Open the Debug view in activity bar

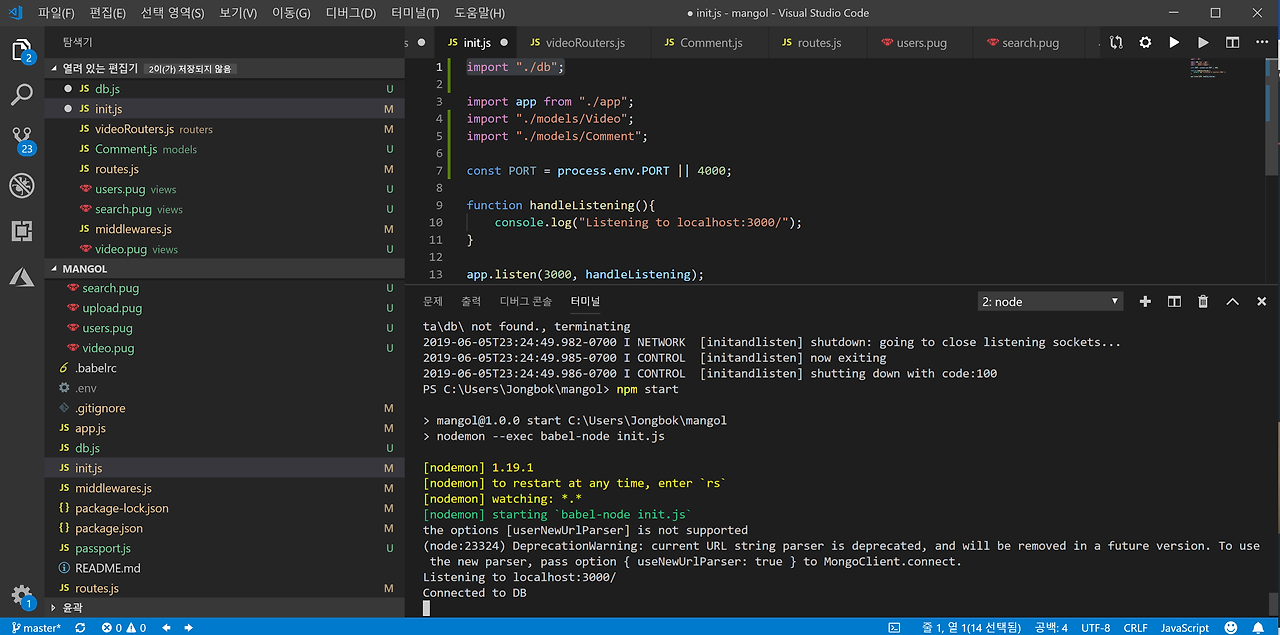point(22,185)
